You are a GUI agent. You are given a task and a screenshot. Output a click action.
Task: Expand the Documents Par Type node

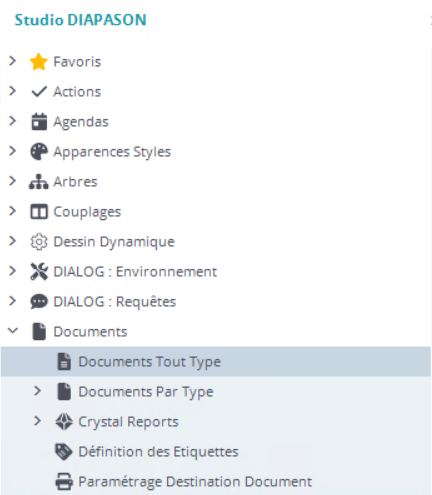point(37,391)
